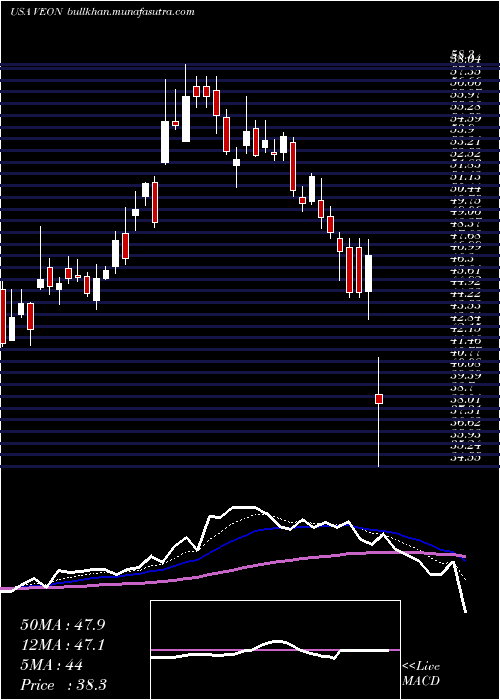Click the gap-down red candle near 38.3
Image resolution: width=500 pixels, height=700 pixels.
[x=379, y=399]
